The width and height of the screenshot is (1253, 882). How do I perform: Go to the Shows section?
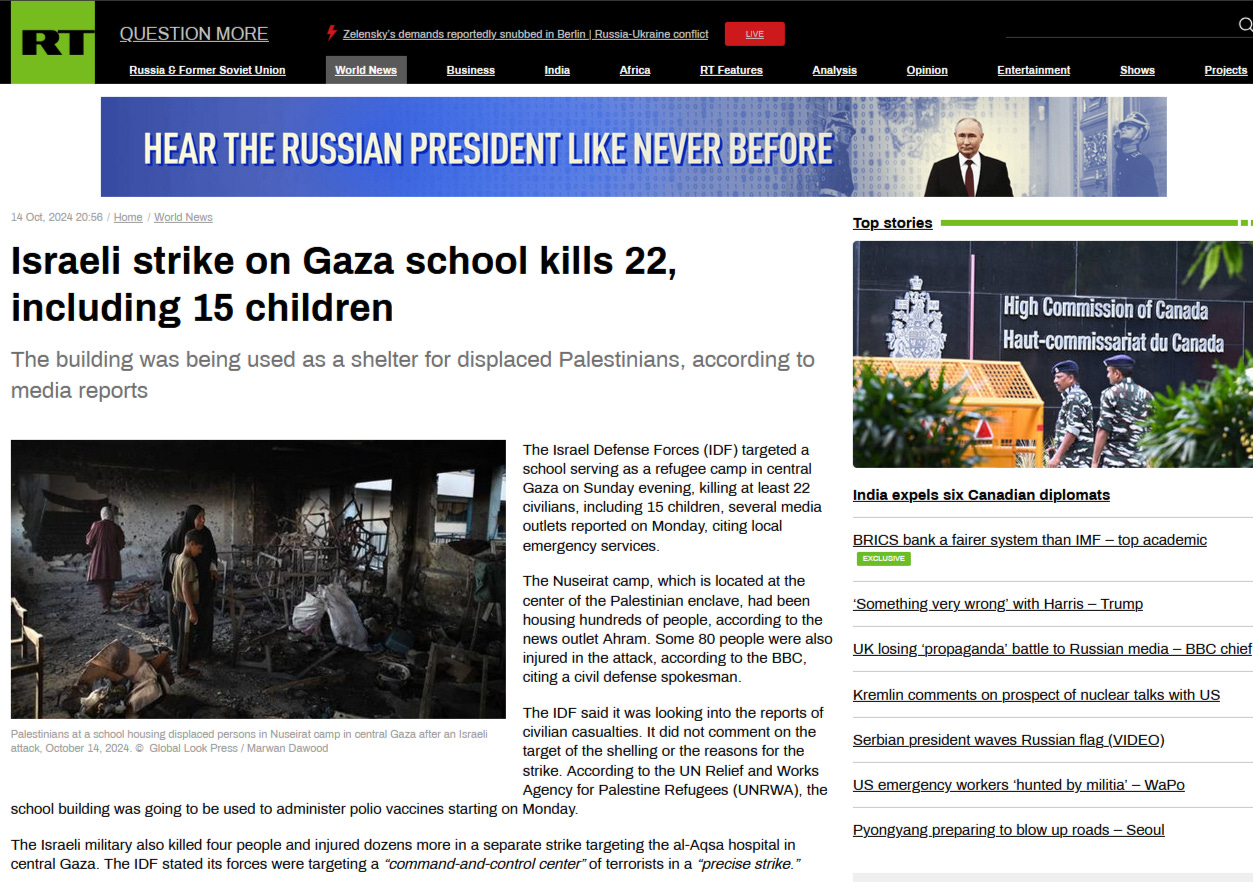(1137, 70)
